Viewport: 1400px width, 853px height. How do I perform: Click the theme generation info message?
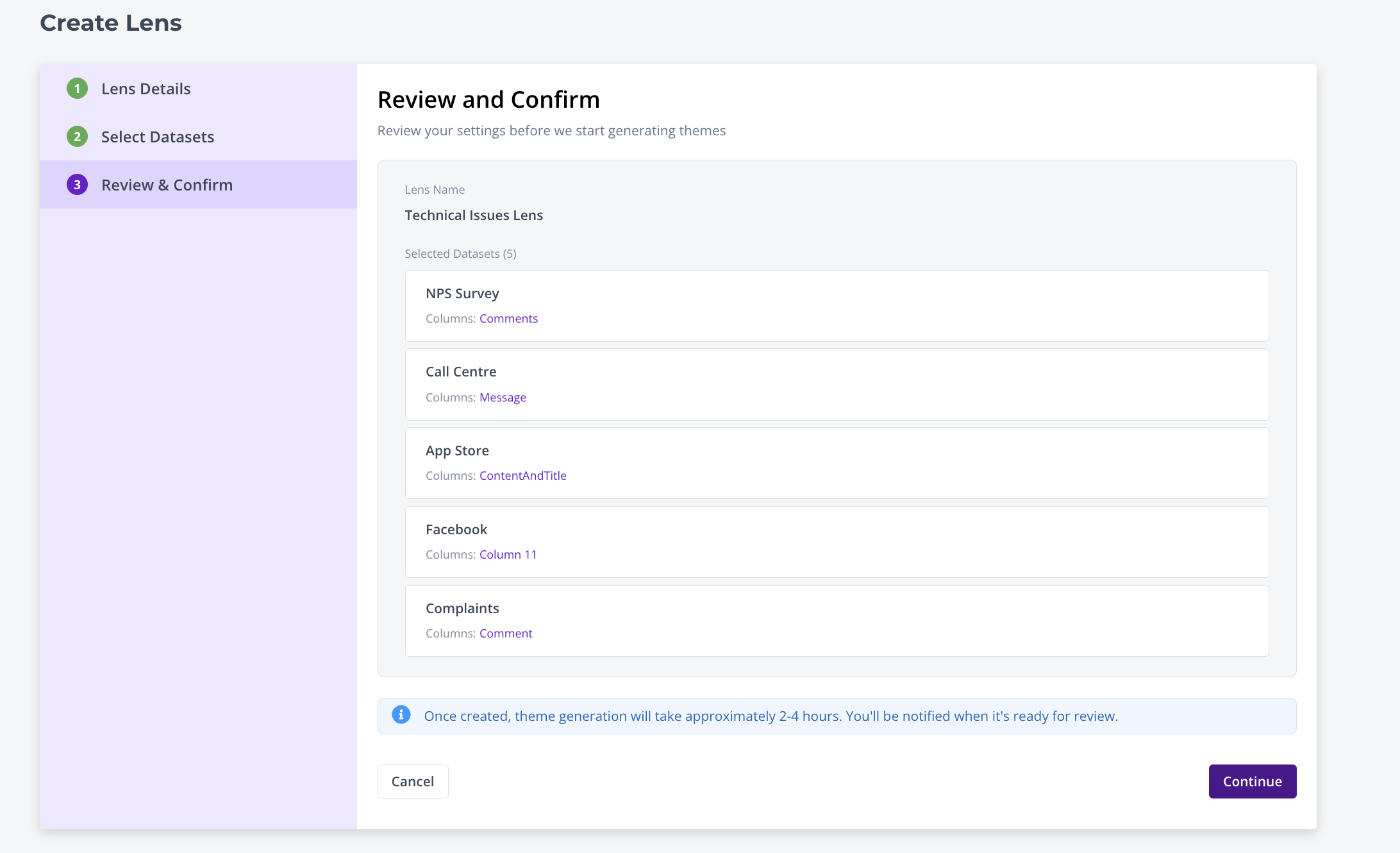[771, 716]
